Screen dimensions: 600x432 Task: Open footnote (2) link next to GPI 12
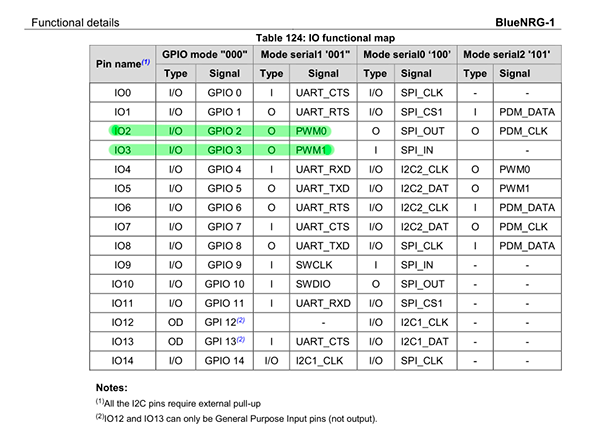(x=240, y=320)
